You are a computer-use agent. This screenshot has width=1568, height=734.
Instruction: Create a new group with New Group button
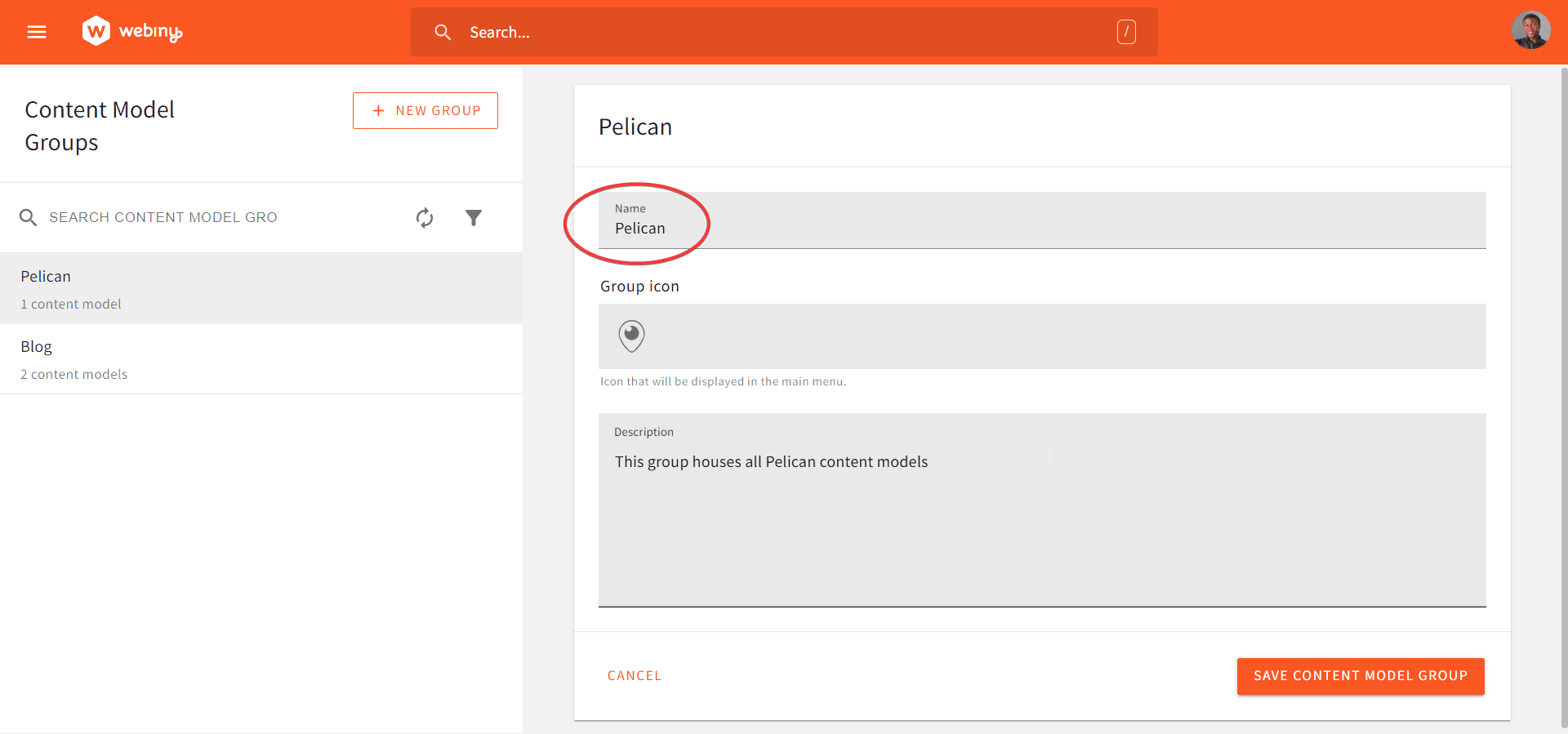(425, 111)
